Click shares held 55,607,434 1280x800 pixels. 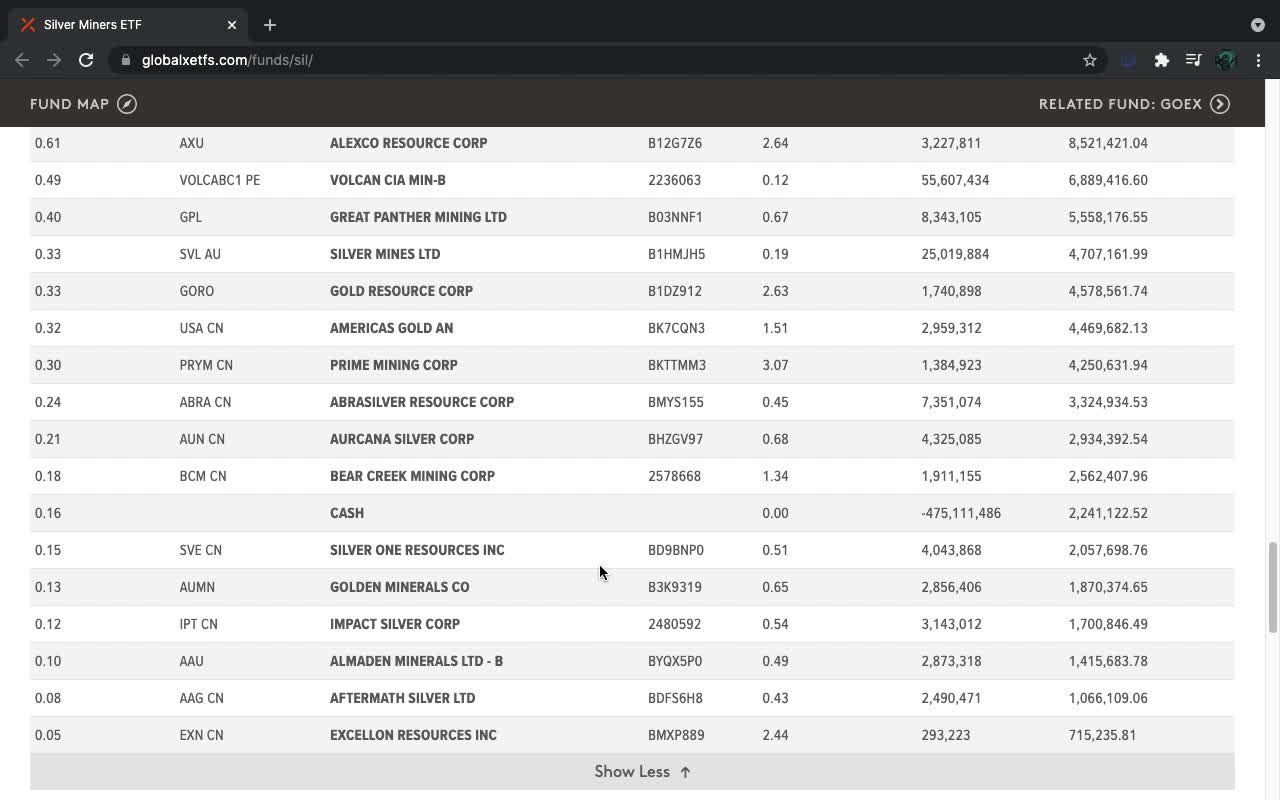coord(955,180)
